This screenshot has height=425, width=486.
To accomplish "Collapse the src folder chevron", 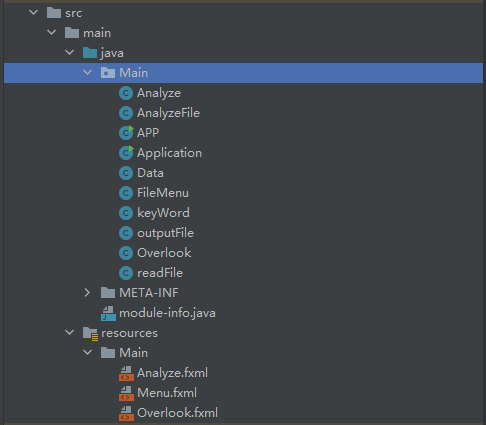I will pos(33,13).
